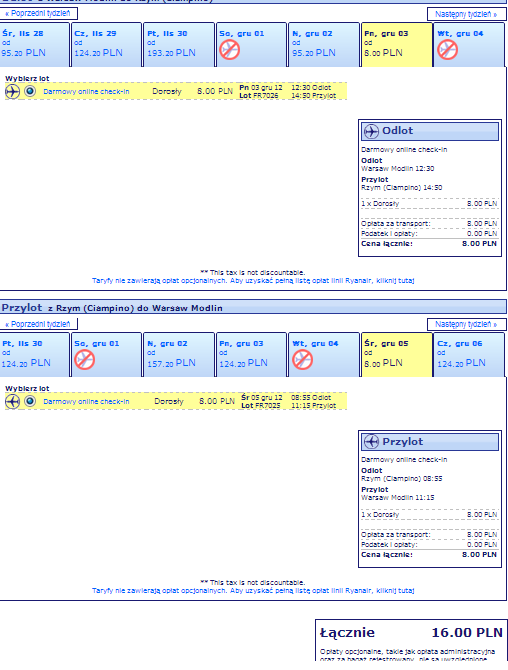Select outbound date Cz, lis 29
The image size is (508, 670).
pyautogui.click(x=106, y=45)
